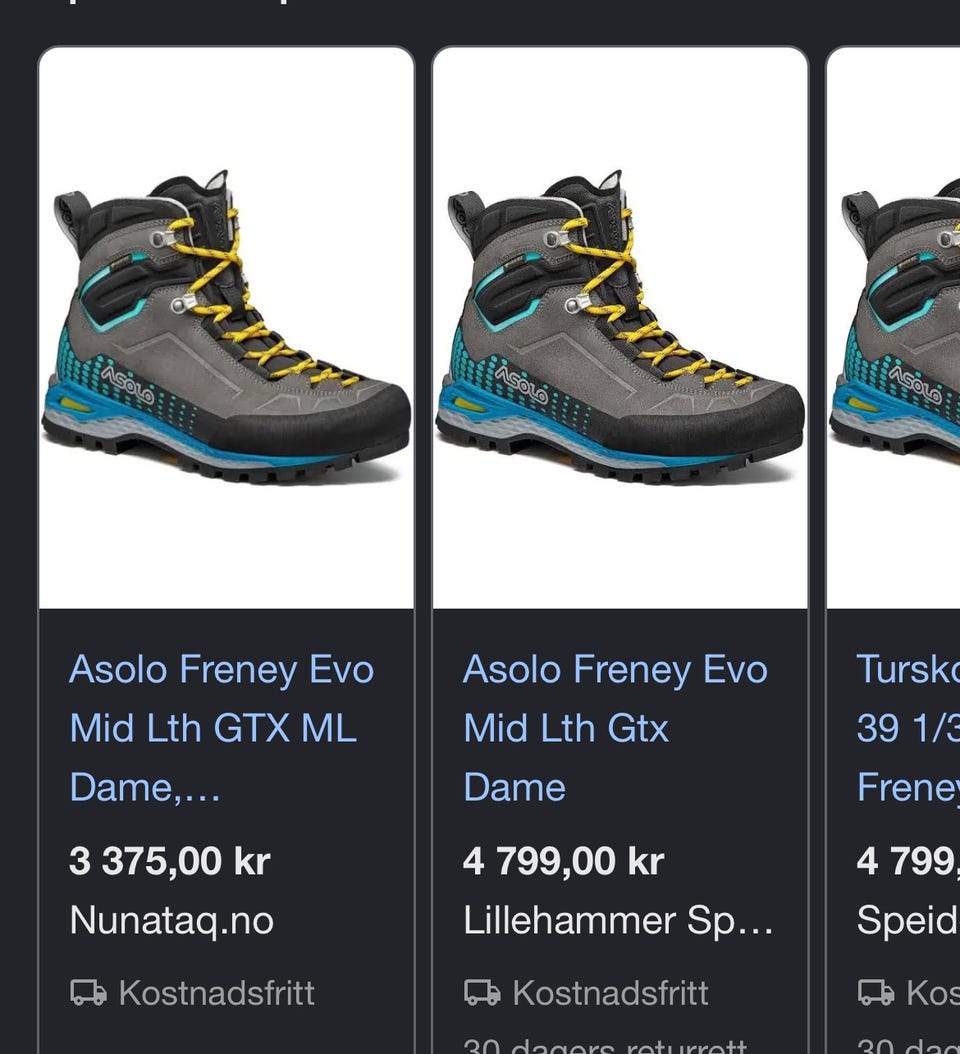Image resolution: width=960 pixels, height=1054 pixels.
Task: Click the delivery truck icon under Nunataq.no
Action: [88, 993]
